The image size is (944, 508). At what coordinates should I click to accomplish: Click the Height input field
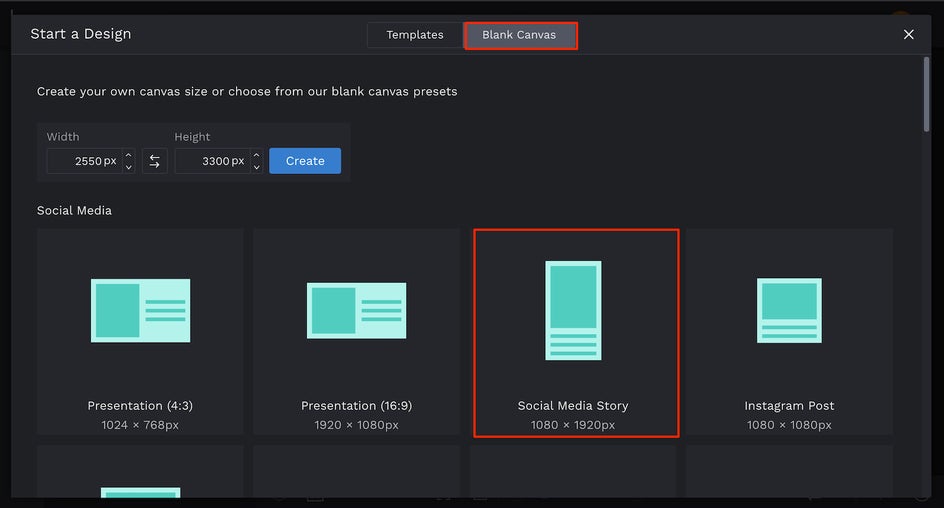(211, 161)
